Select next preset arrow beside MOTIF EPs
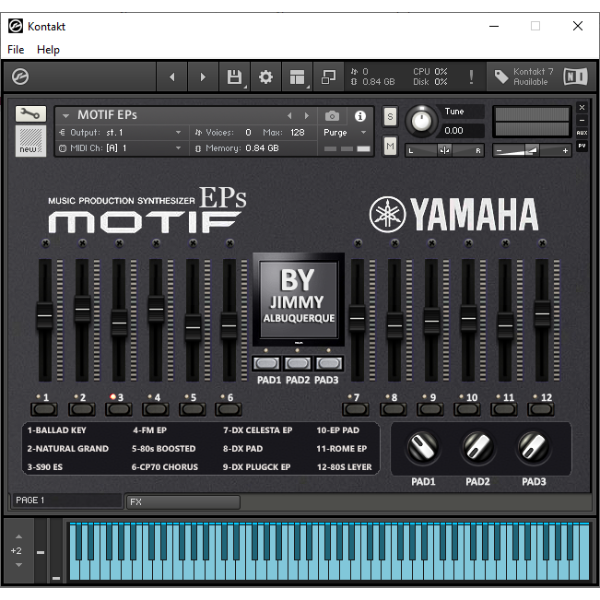This screenshot has height=600, width=600. click(307, 116)
